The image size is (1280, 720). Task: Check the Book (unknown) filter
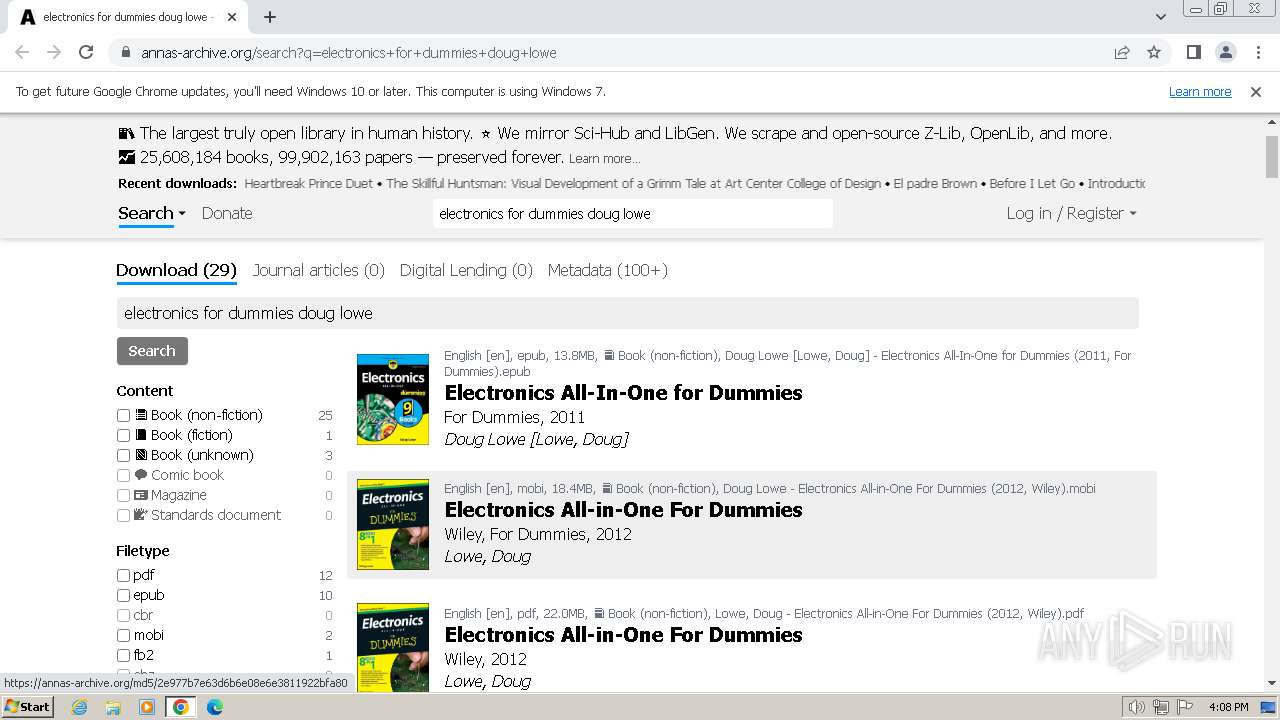point(123,455)
